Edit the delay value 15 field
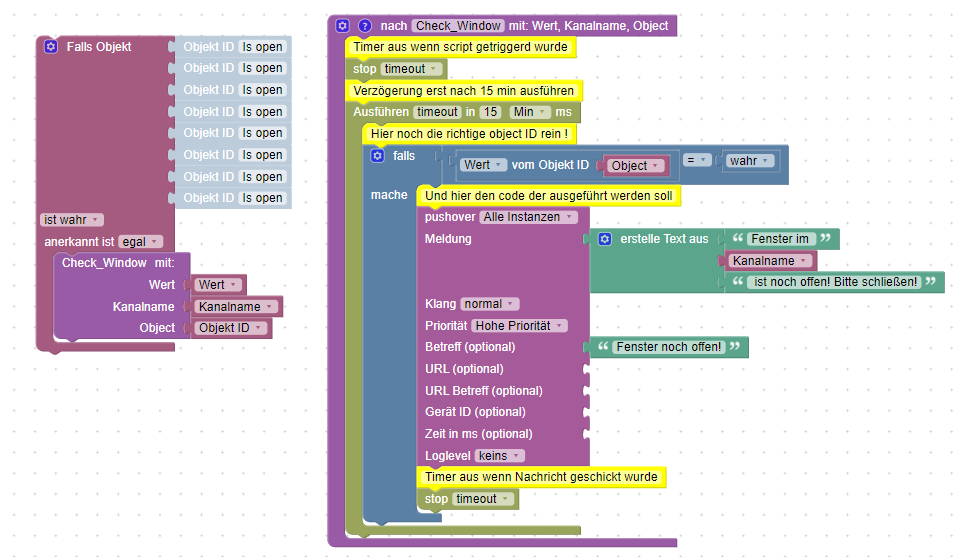 coord(490,112)
